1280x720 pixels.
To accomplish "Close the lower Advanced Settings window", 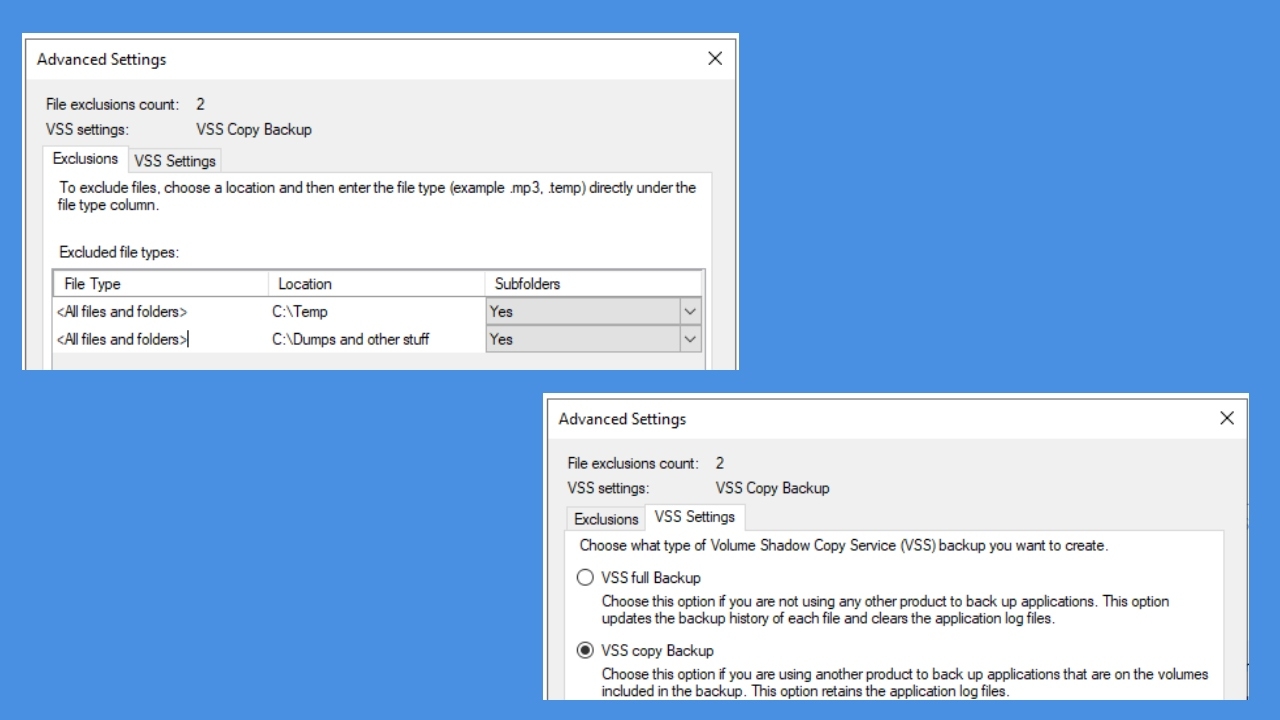I will tap(1227, 419).
